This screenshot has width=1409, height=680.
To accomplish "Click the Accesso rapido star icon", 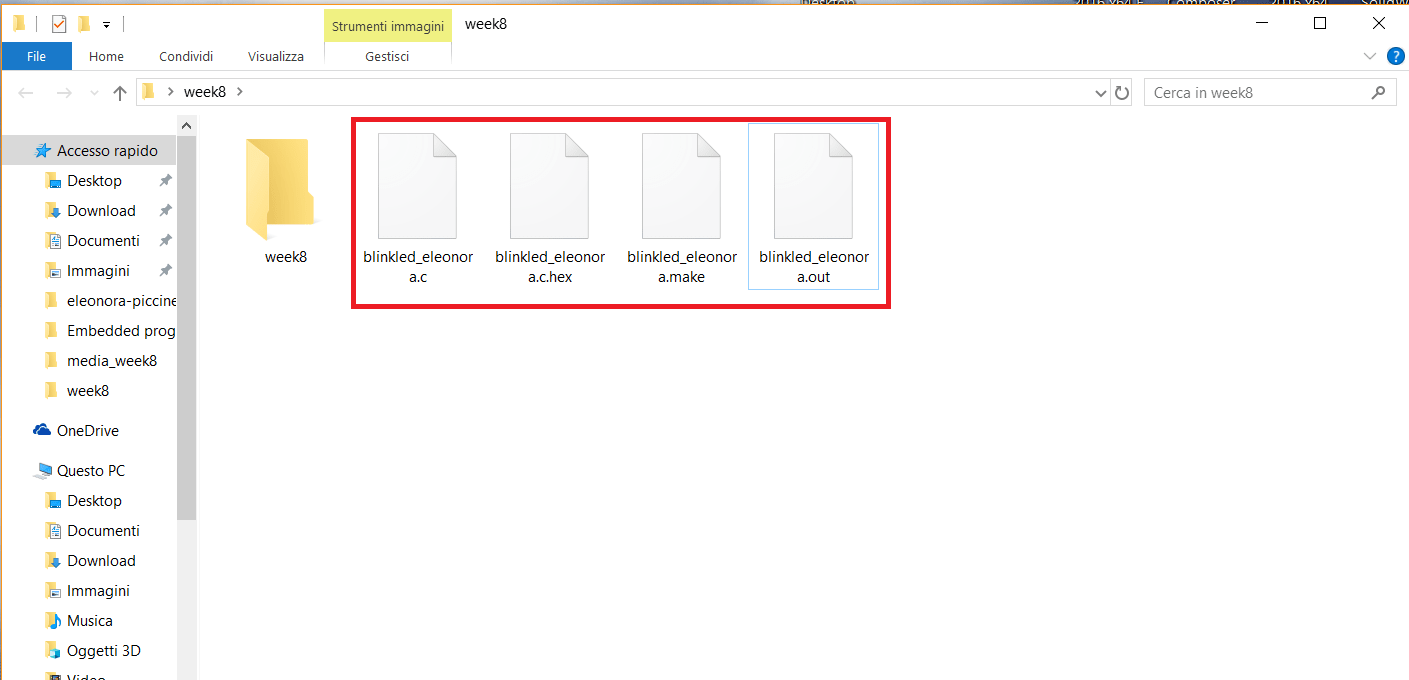I will [42, 151].
